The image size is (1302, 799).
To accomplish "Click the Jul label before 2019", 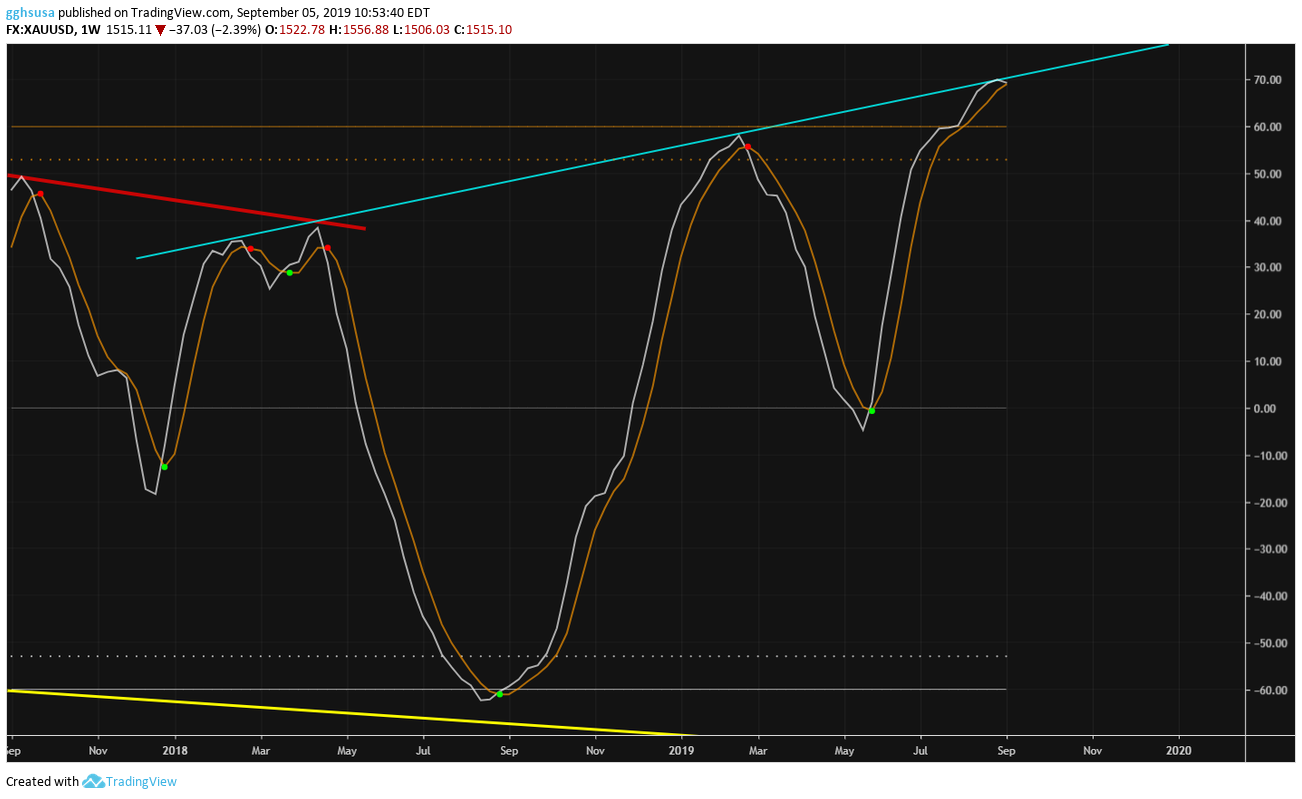I will tap(423, 750).
